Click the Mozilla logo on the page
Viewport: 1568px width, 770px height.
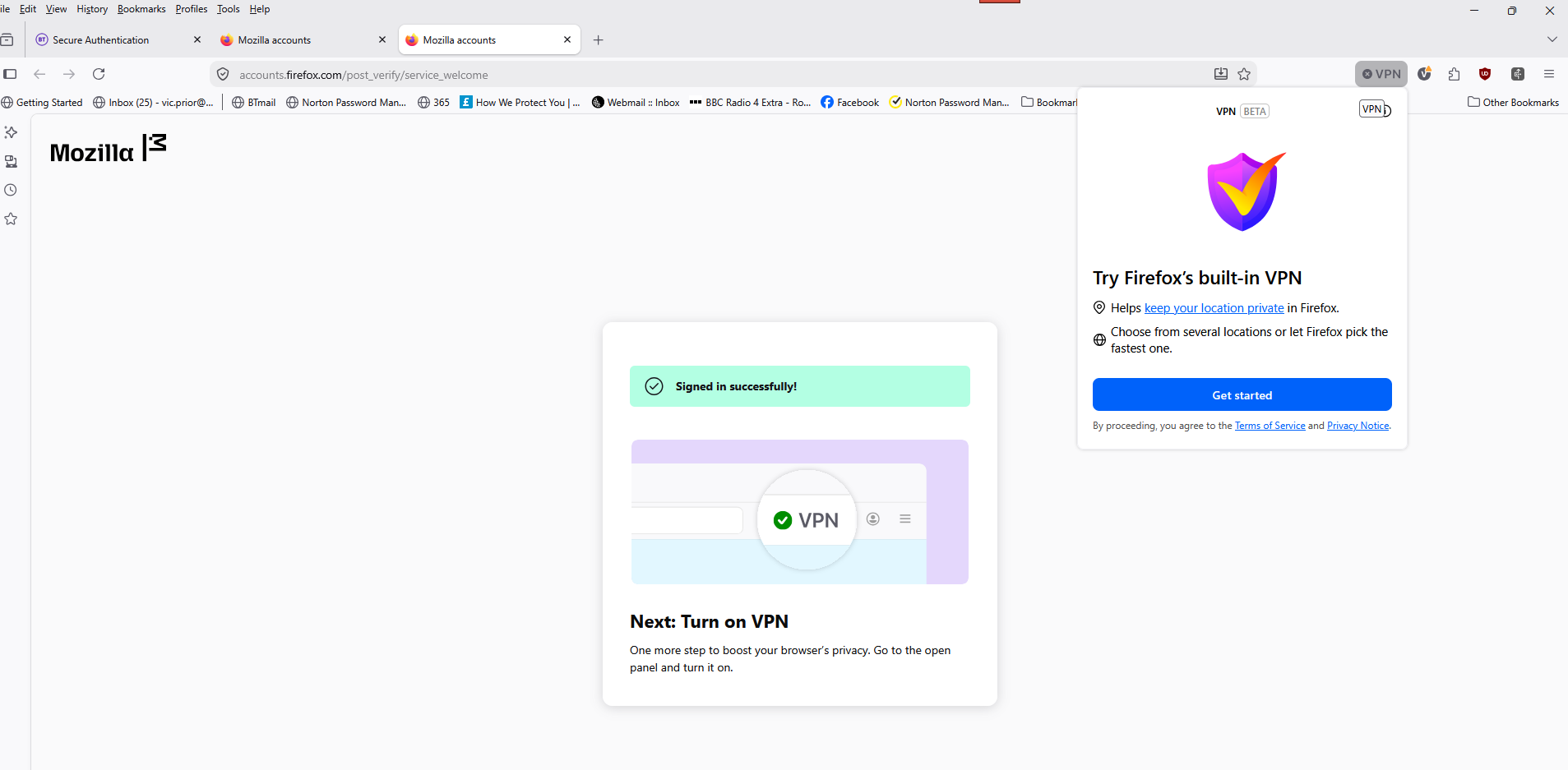108,150
